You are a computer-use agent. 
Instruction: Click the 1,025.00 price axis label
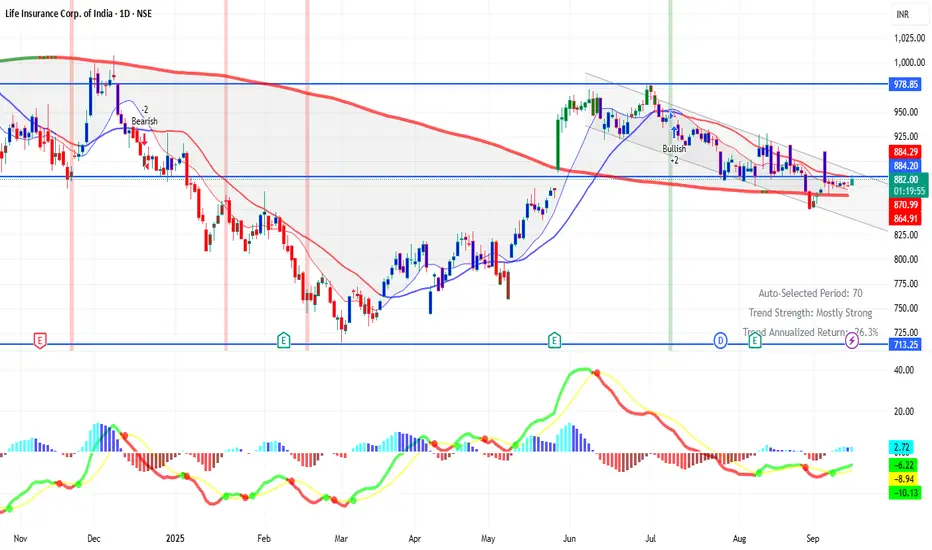909,38
